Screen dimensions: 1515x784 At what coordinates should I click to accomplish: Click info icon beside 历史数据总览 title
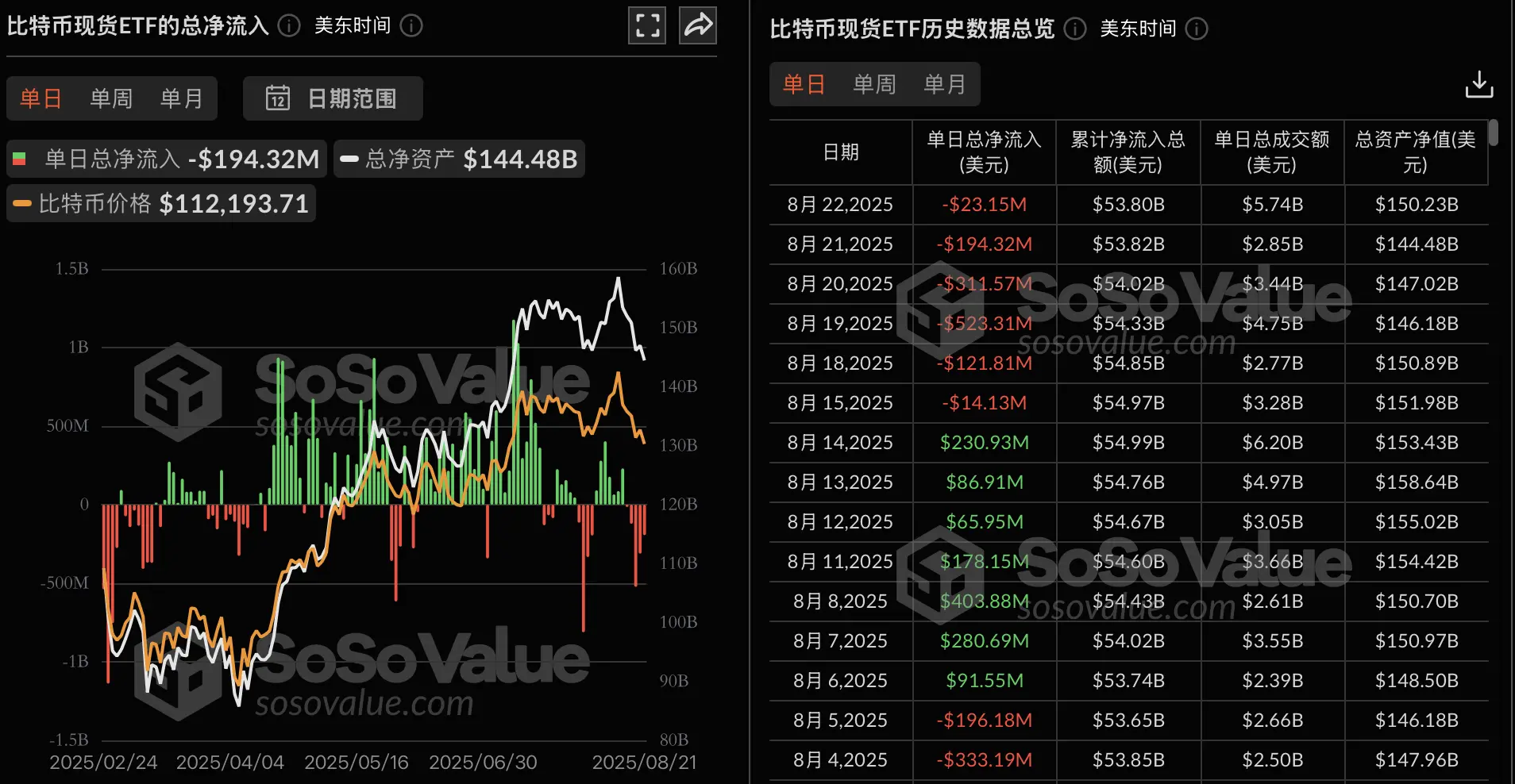coord(1074,29)
